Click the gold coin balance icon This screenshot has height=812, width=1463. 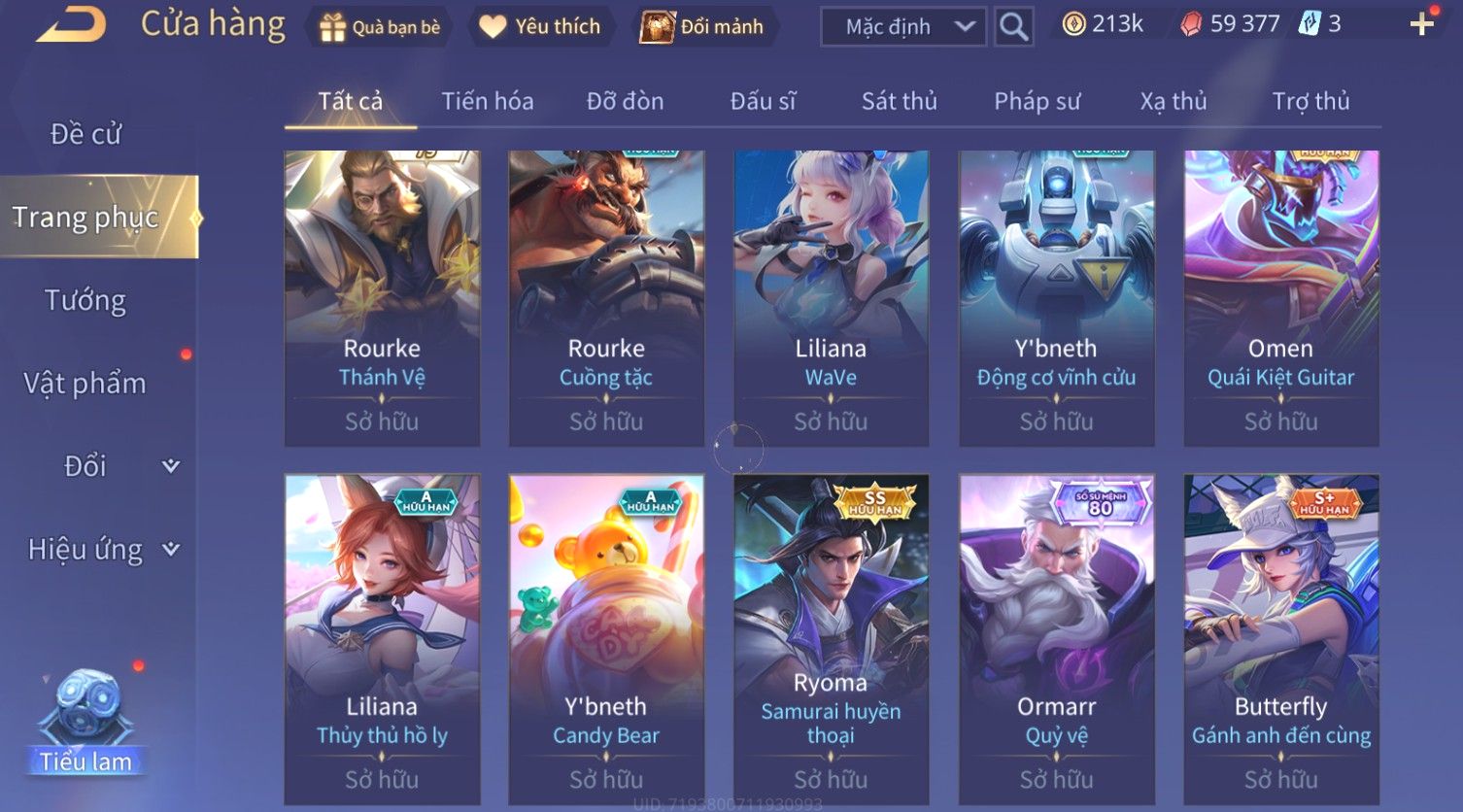pyautogui.click(x=1073, y=24)
